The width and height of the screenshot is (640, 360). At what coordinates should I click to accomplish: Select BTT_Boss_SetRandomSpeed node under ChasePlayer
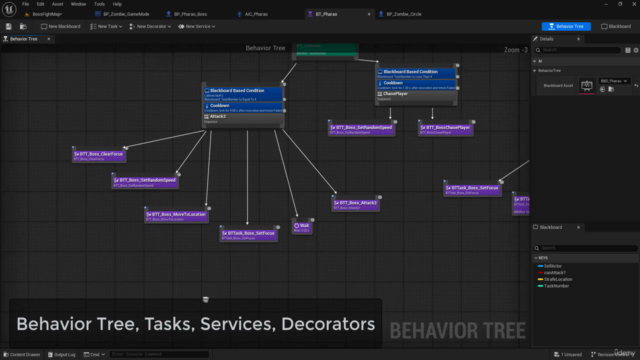click(362, 129)
